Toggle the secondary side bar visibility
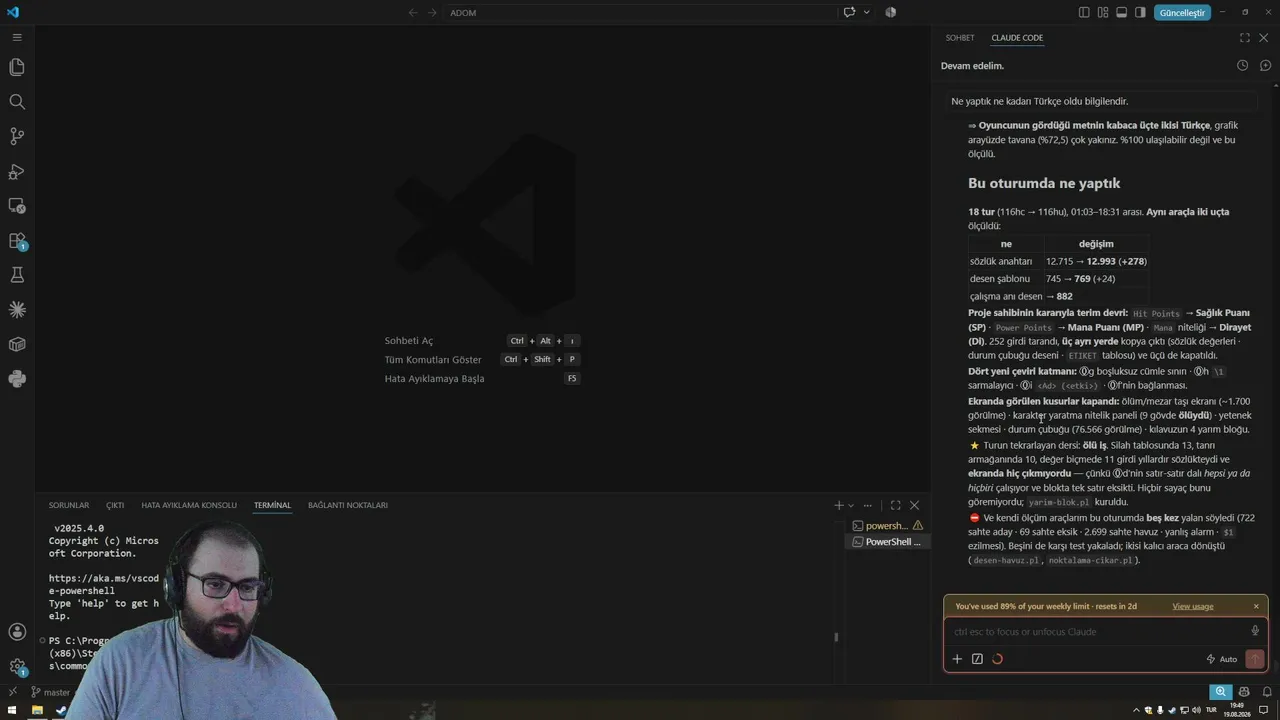 pyautogui.click(x=1141, y=12)
